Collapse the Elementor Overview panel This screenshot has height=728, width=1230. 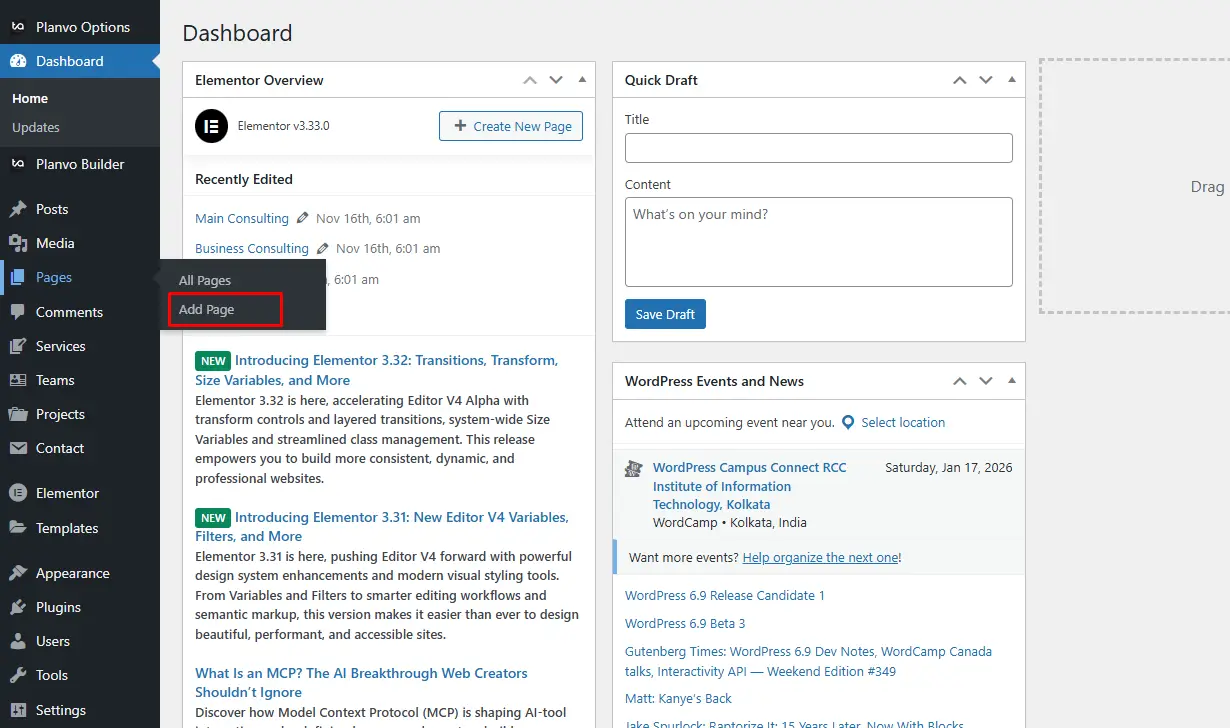pos(582,80)
